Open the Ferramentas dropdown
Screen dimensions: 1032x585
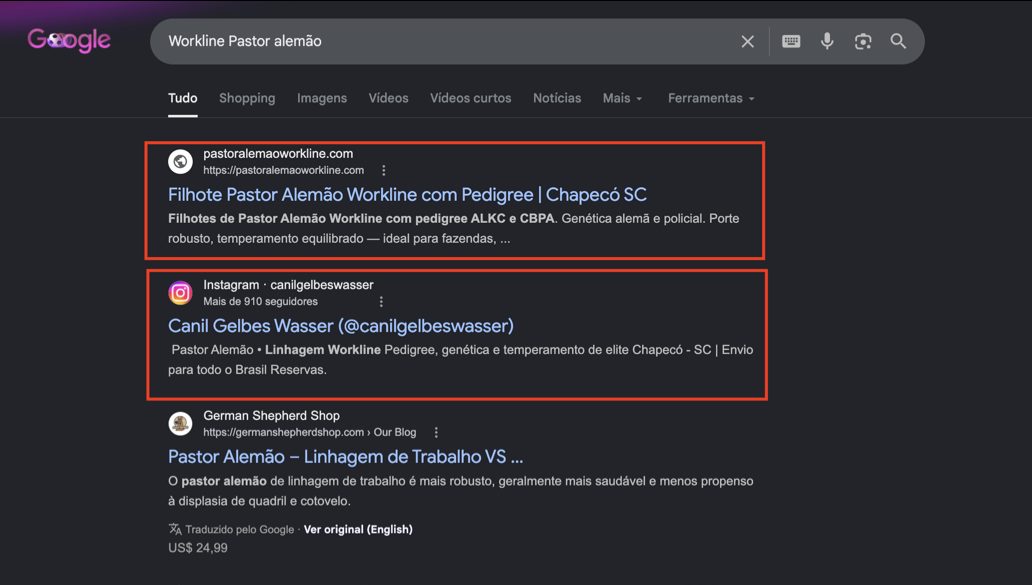711,98
